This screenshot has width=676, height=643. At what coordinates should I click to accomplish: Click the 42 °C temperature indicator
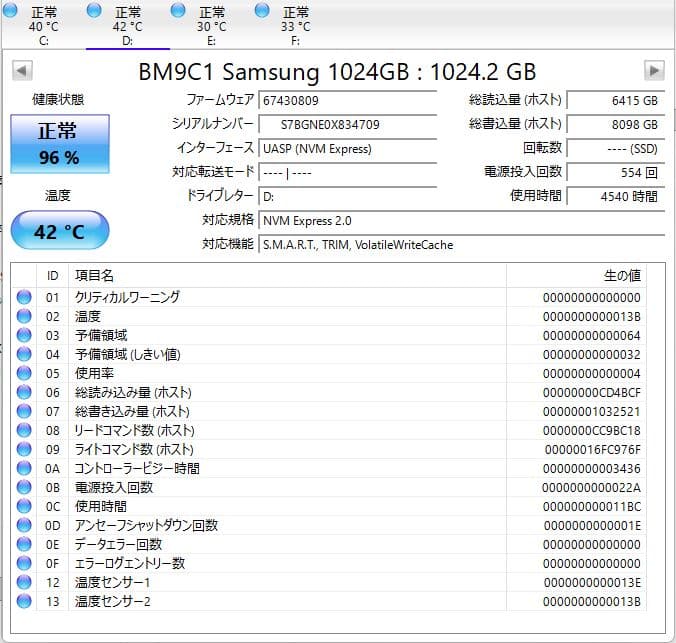click(x=60, y=230)
